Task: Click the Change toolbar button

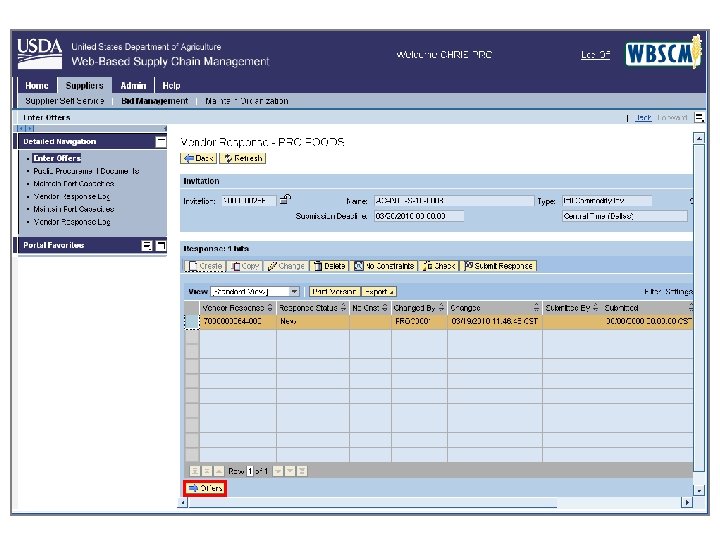Action: coord(286,266)
